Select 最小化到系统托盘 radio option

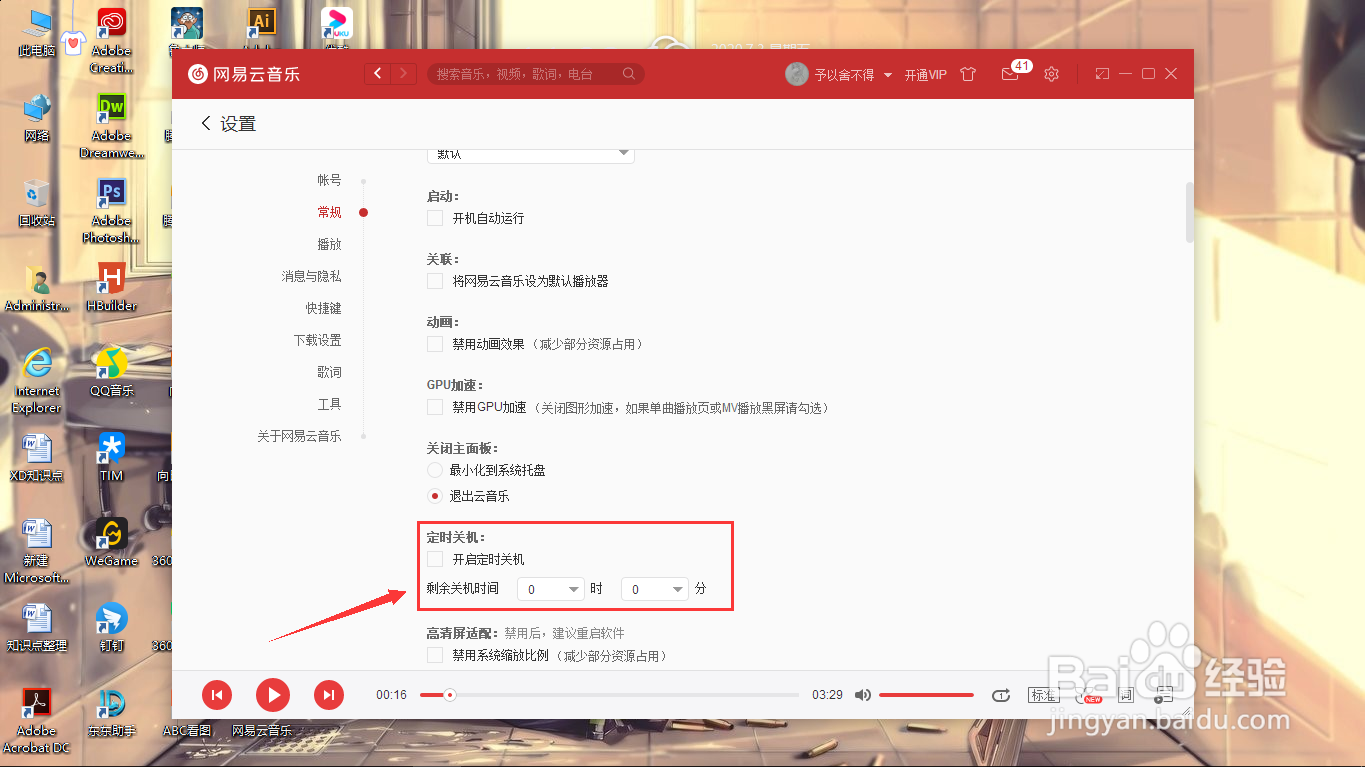(x=435, y=470)
